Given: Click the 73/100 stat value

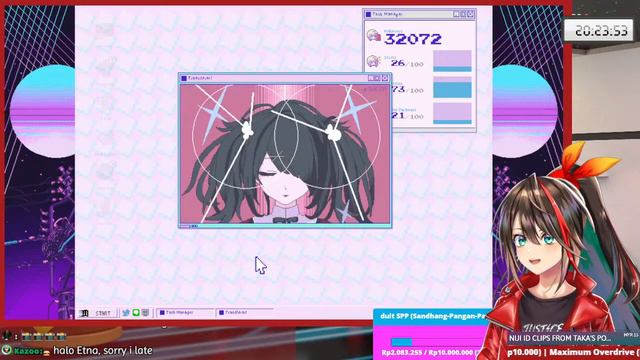Looking at the screenshot, I should [407, 89].
